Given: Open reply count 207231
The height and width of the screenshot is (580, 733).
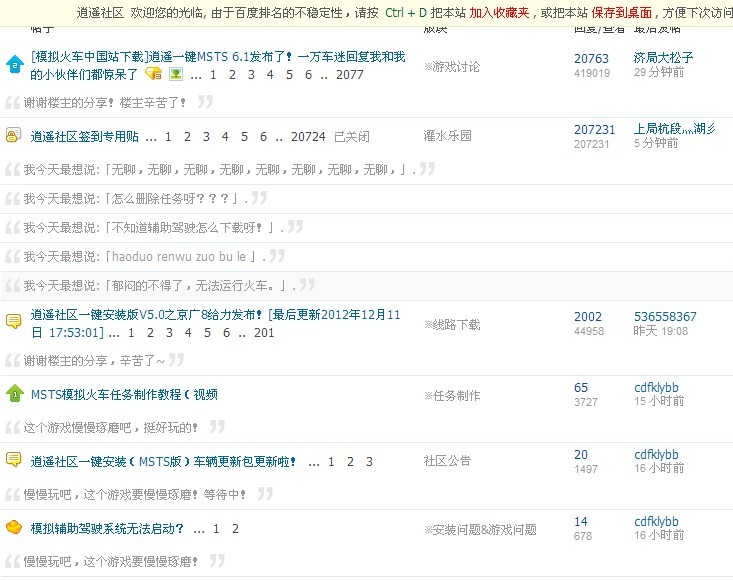Looking at the screenshot, I should 595,129.
